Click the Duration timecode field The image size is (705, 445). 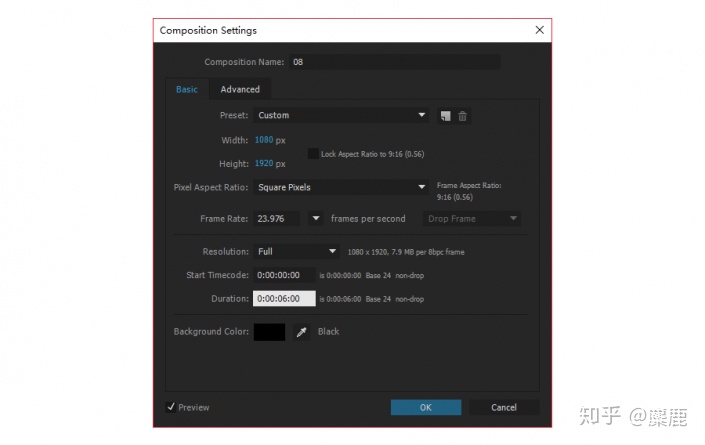coord(284,298)
